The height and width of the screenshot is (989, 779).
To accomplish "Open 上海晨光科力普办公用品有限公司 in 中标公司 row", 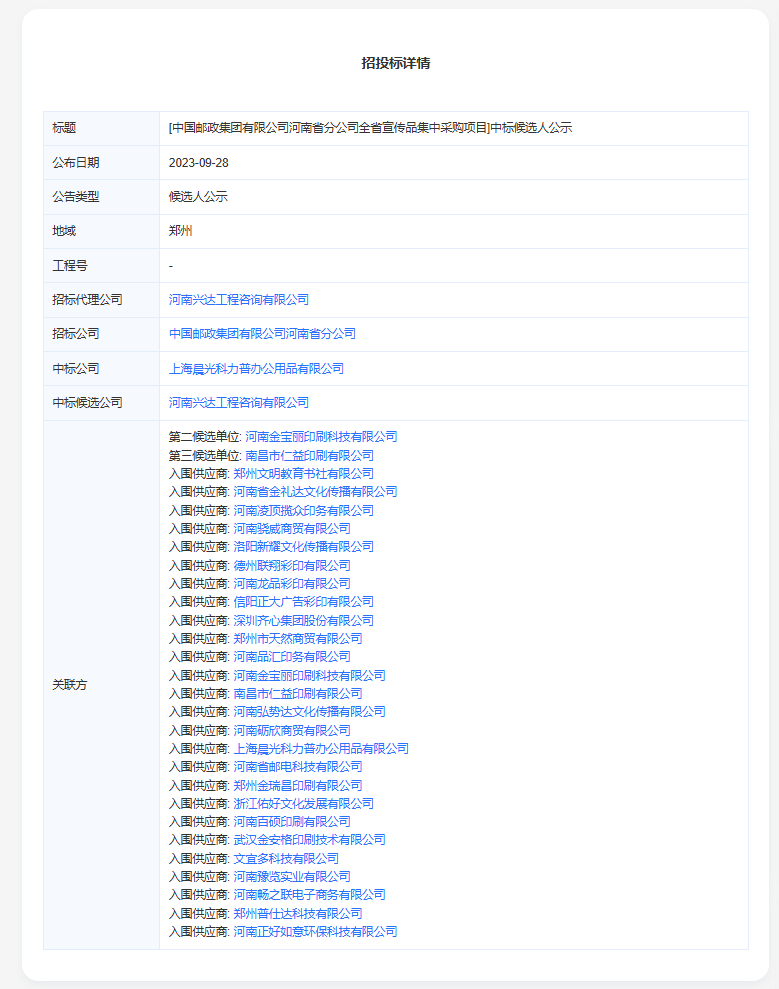I will tap(256, 368).
